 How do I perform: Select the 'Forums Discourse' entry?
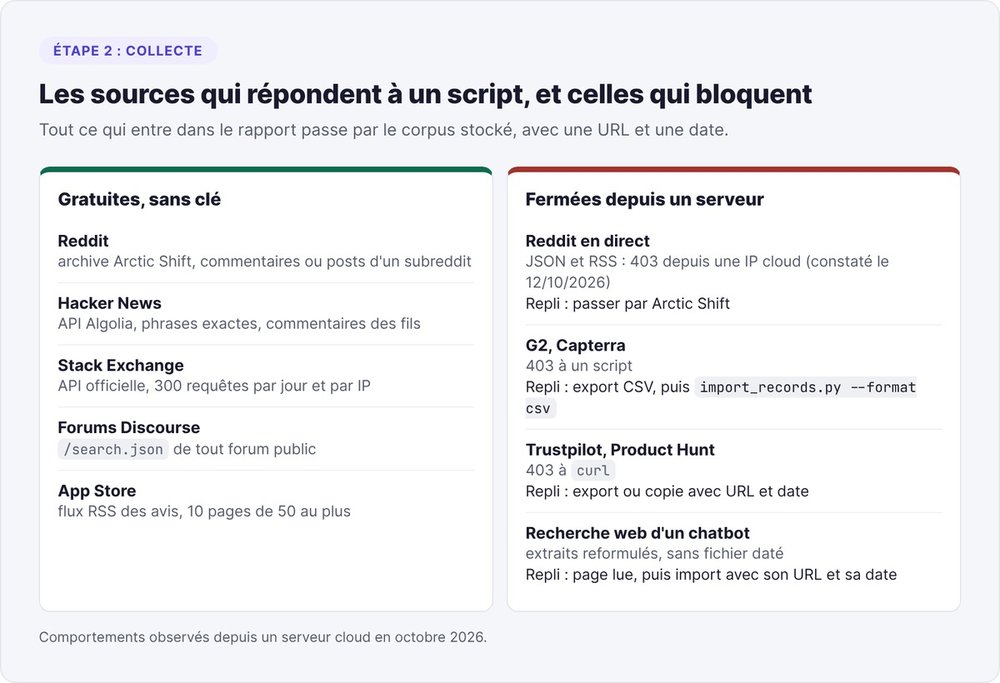(129, 427)
